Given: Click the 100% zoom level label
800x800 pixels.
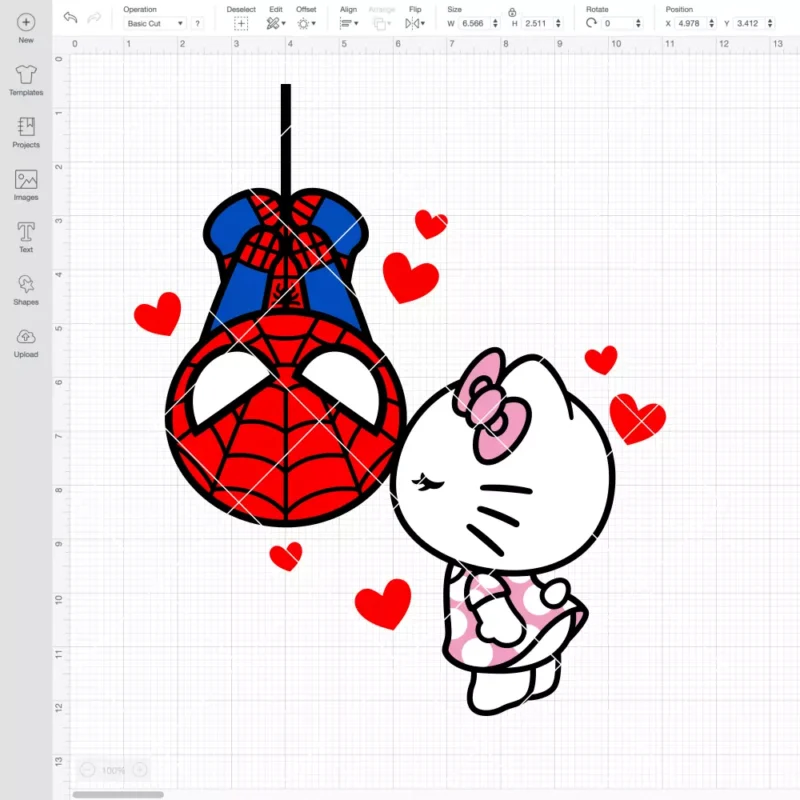Looking at the screenshot, I should click(113, 770).
